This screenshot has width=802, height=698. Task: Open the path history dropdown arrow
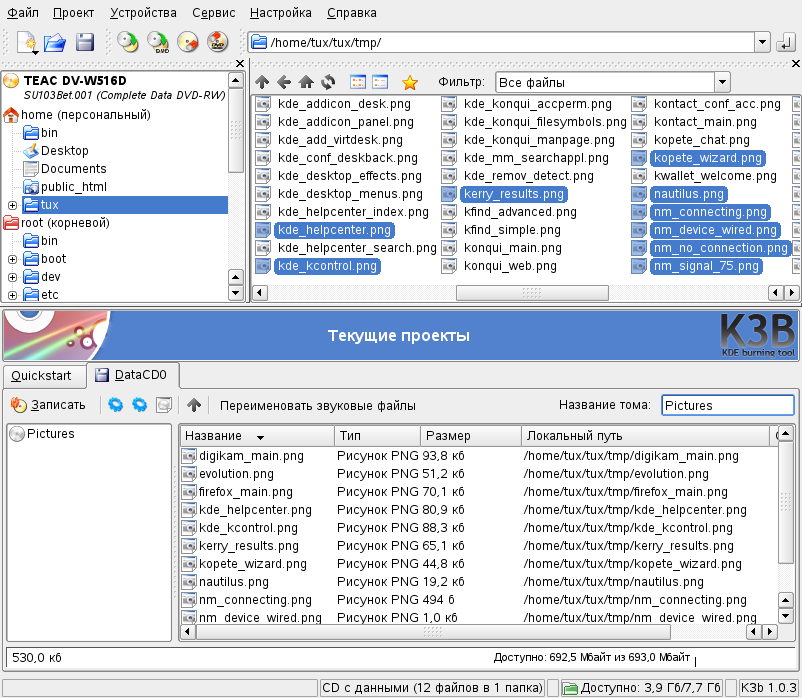[762, 42]
